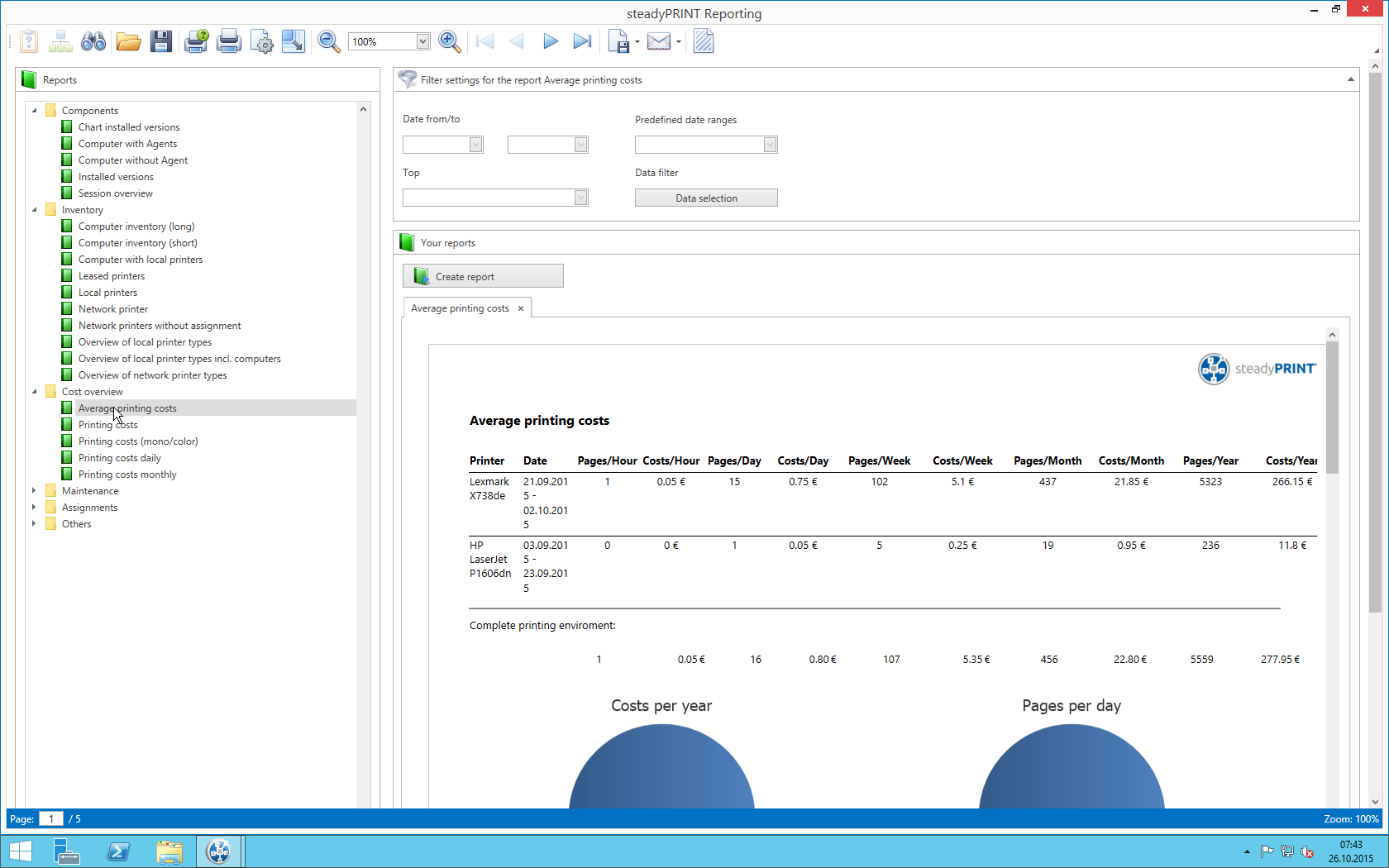Image resolution: width=1389 pixels, height=868 pixels.
Task: Click the binoculars search icon in toolbar
Action: click(93, 41)
